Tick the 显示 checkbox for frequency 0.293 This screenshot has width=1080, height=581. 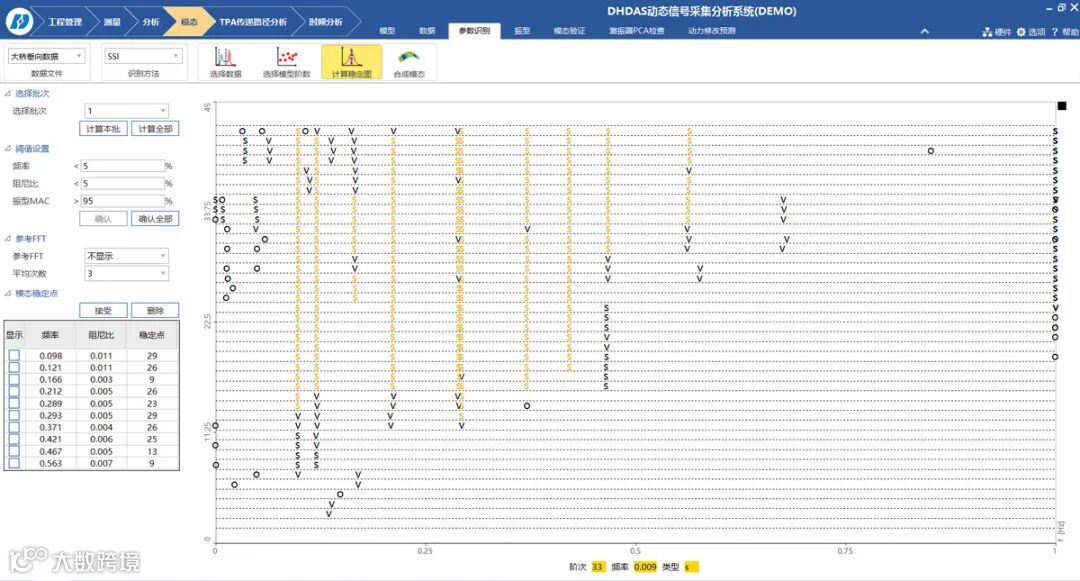14,415
